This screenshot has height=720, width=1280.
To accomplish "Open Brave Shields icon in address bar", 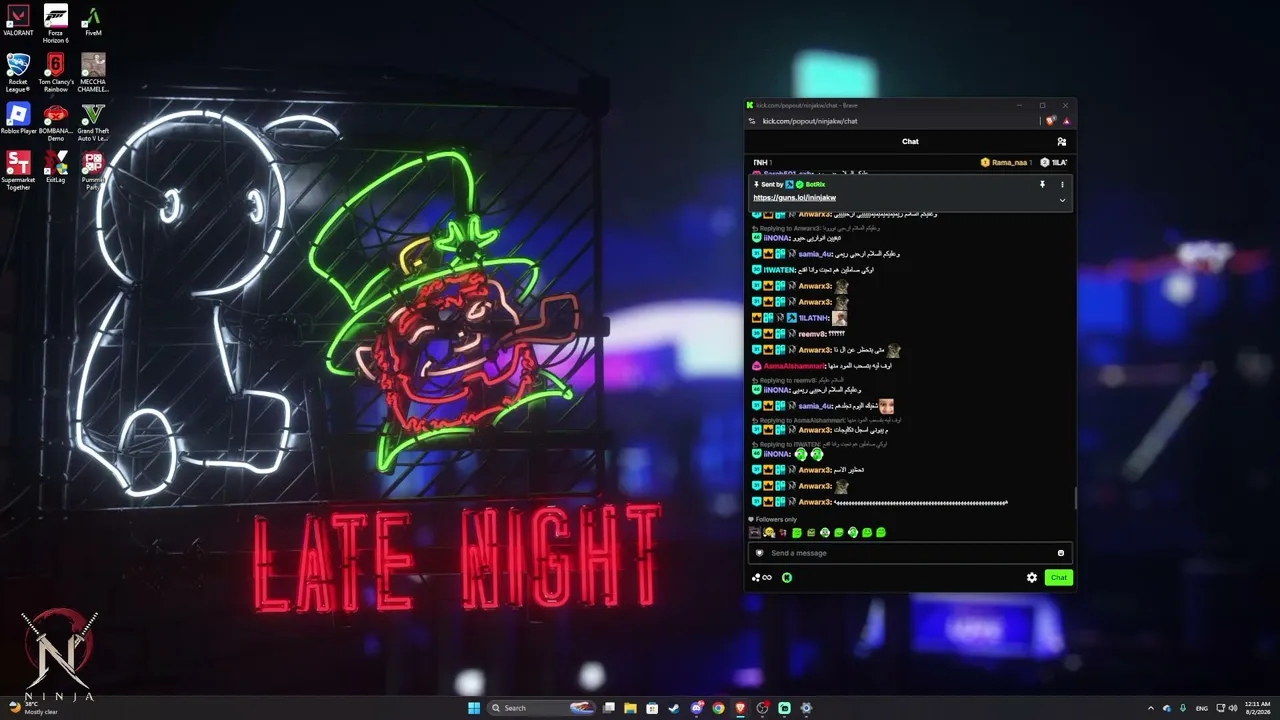I will pos(1051,121).
